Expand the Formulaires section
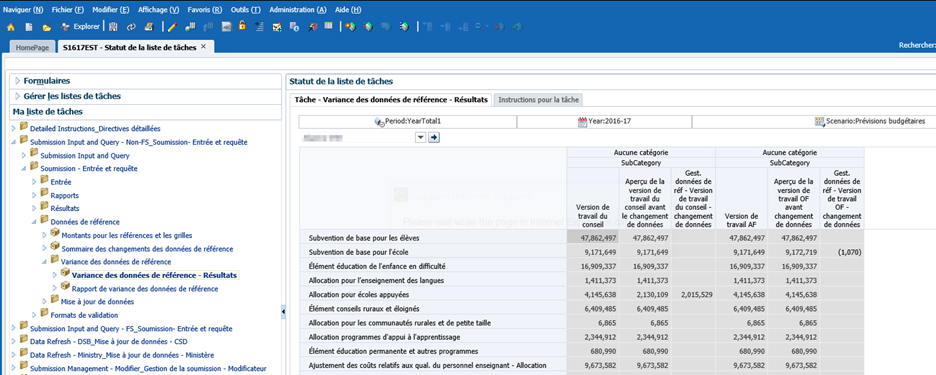Image resolution: width=936 pixels, height=375 pixels. pyautogui.click(x=17, y=81)
